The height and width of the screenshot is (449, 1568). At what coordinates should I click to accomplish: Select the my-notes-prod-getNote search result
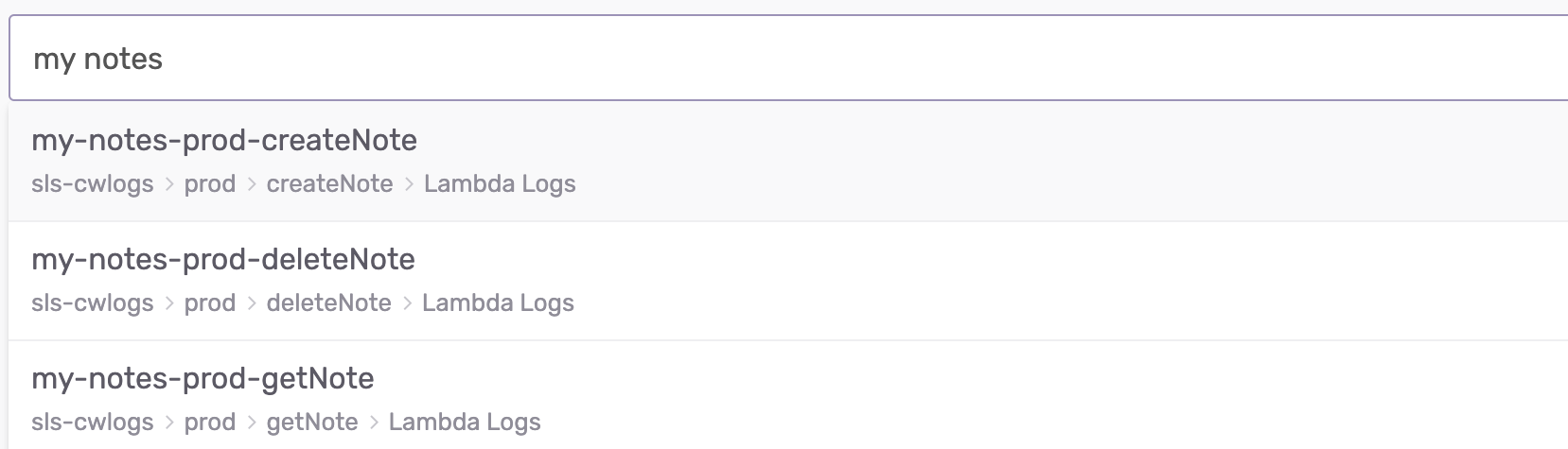pos(203,378)
